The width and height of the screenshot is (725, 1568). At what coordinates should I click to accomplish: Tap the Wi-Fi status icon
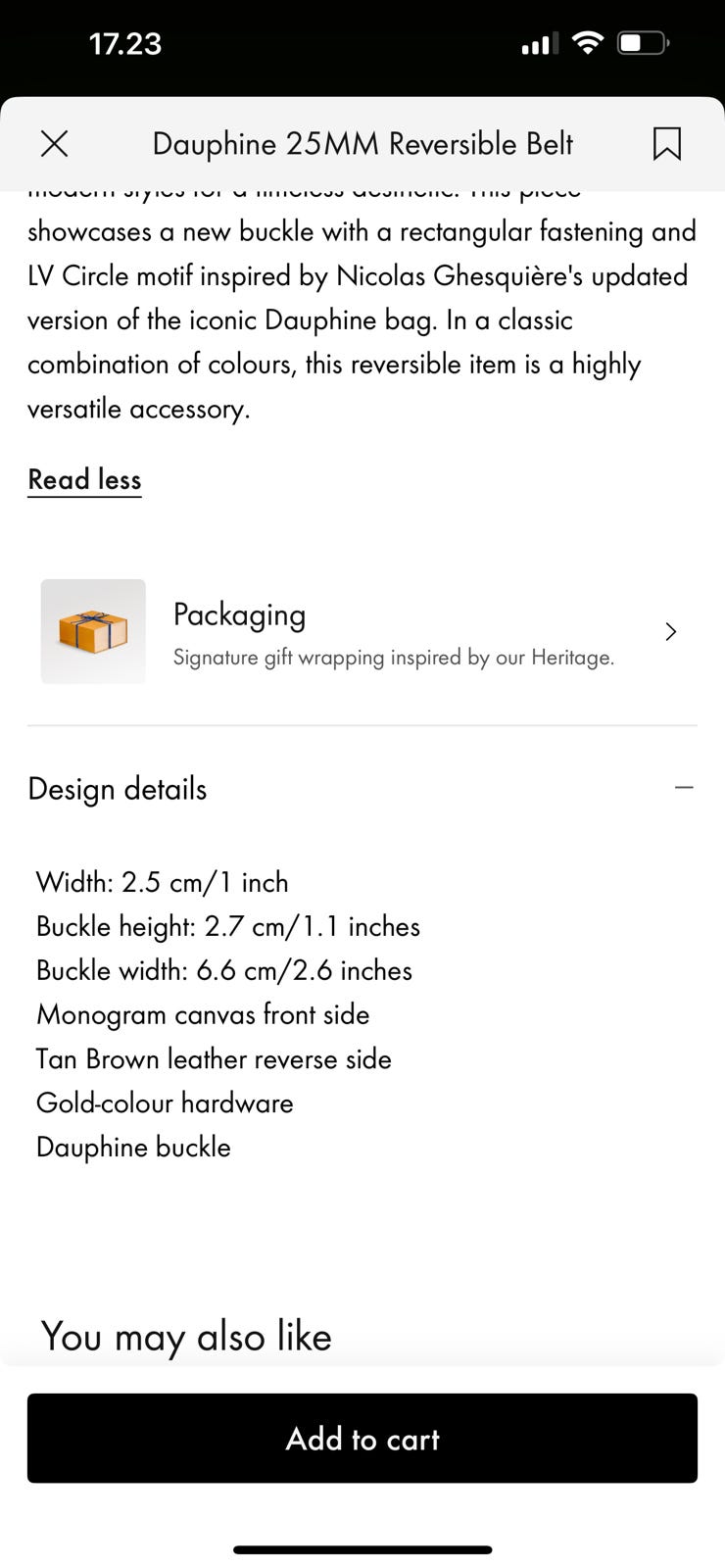[587, 43]
